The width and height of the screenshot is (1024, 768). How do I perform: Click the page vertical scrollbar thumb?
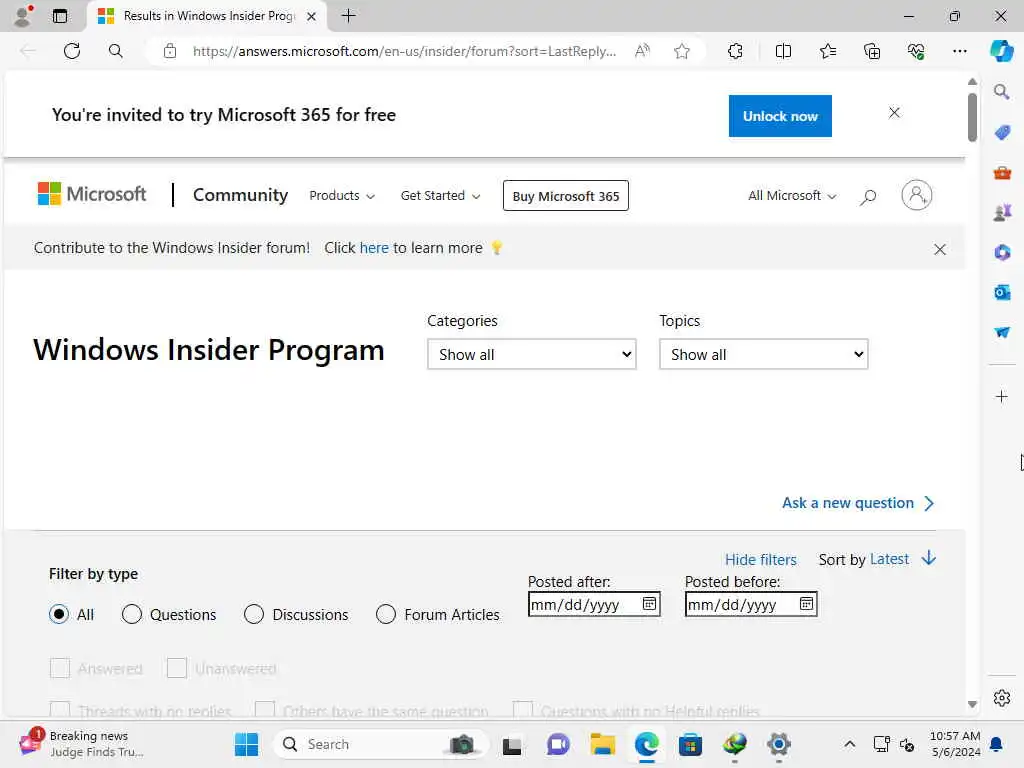(972, 118)
